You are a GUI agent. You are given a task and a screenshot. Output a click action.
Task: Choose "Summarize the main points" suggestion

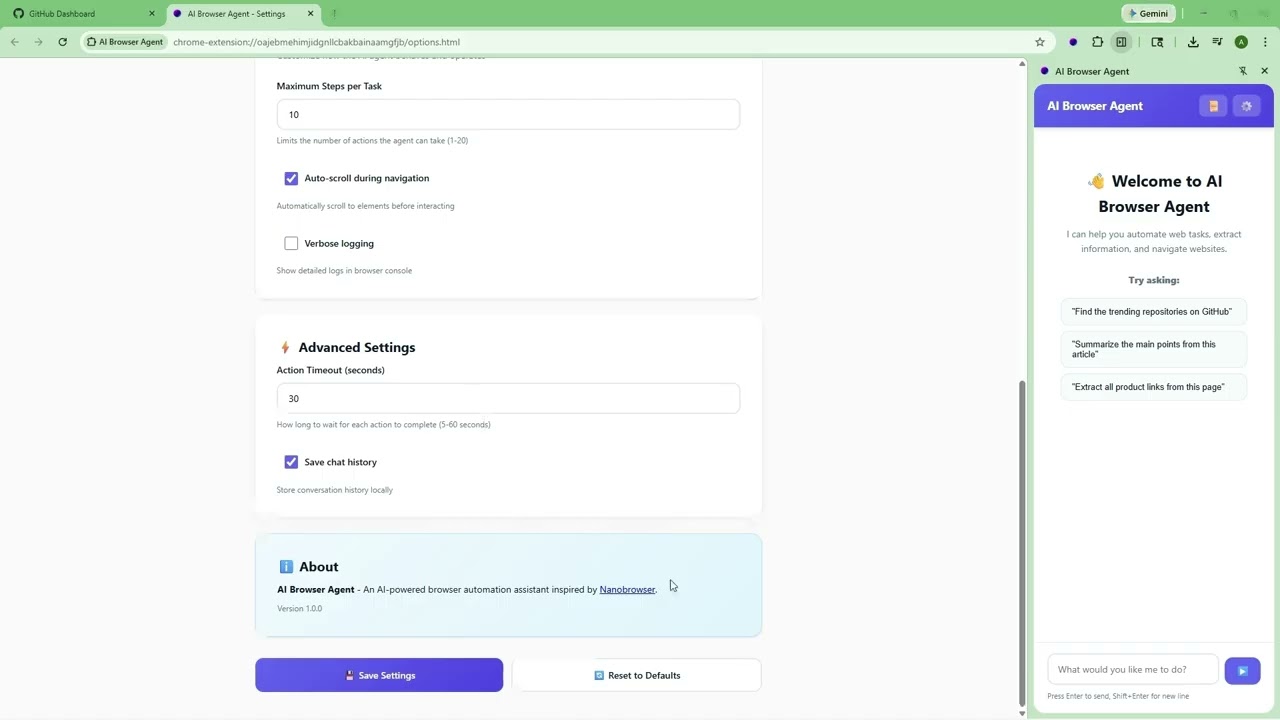[1154, 349]
